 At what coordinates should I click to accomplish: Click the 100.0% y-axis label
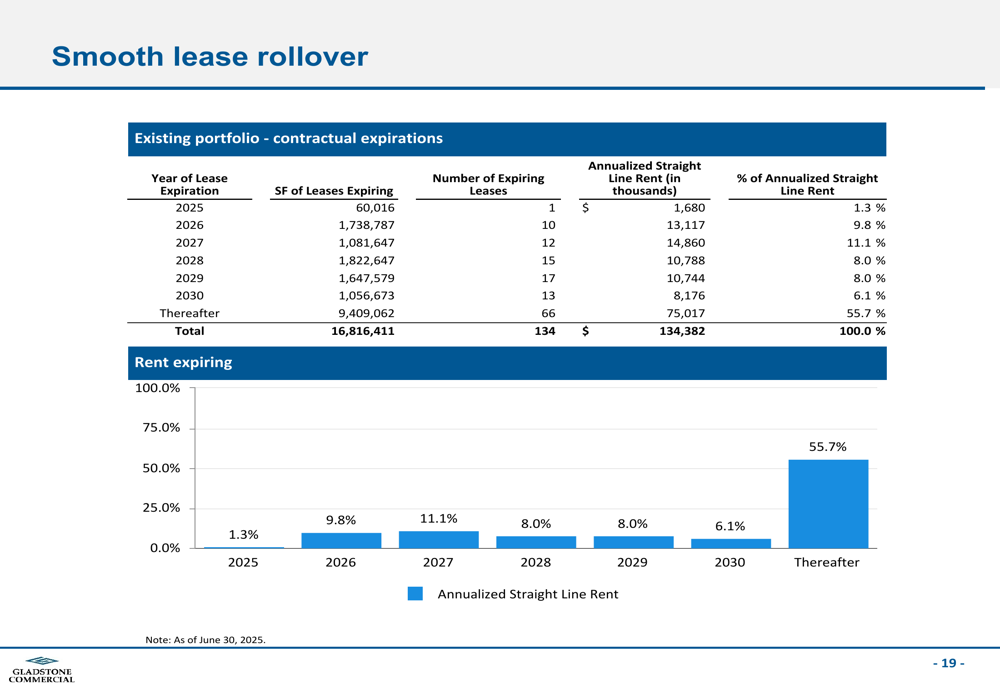(158, 388)
